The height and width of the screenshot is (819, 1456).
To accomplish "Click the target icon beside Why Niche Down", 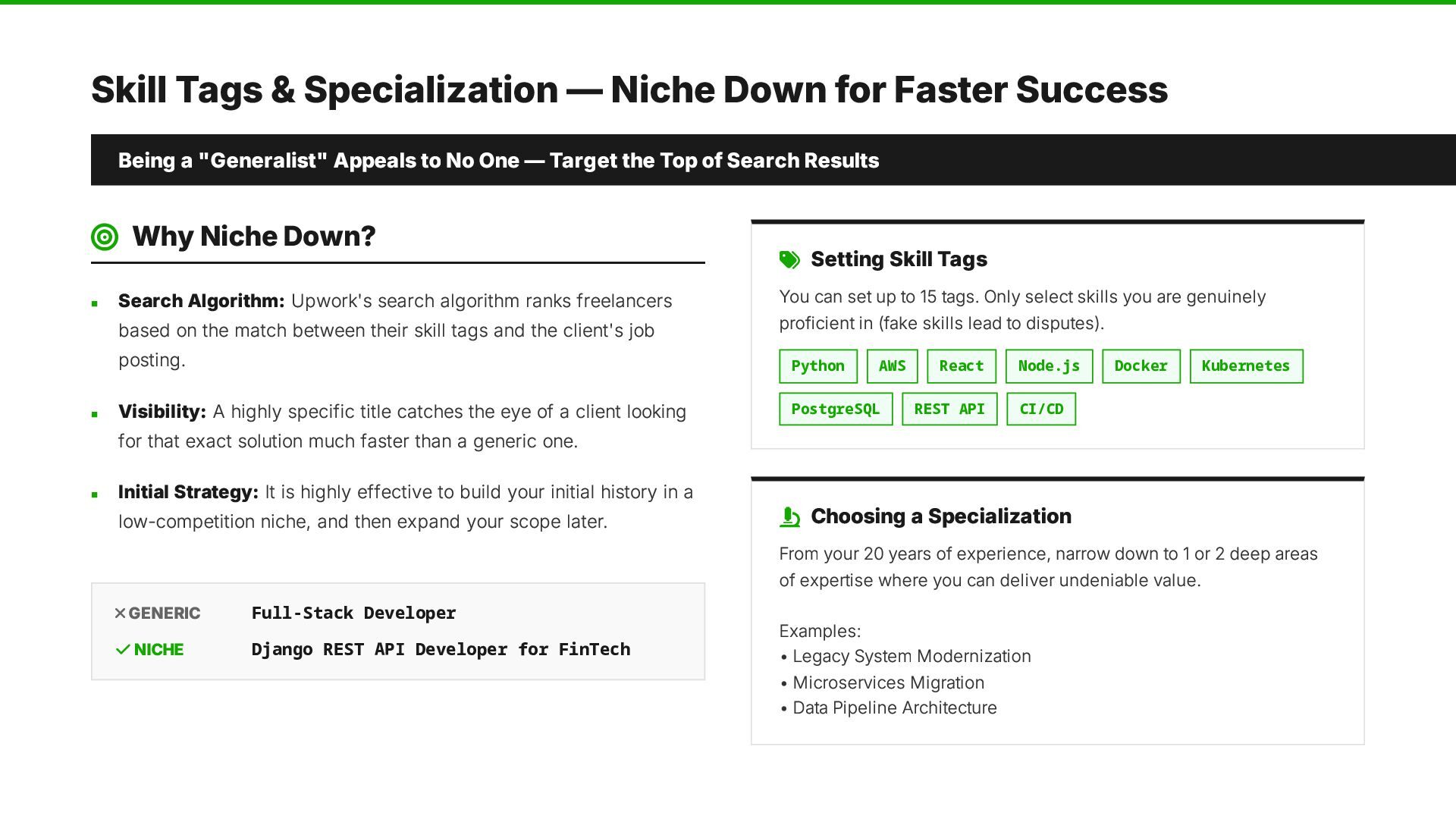I will 105,237.
